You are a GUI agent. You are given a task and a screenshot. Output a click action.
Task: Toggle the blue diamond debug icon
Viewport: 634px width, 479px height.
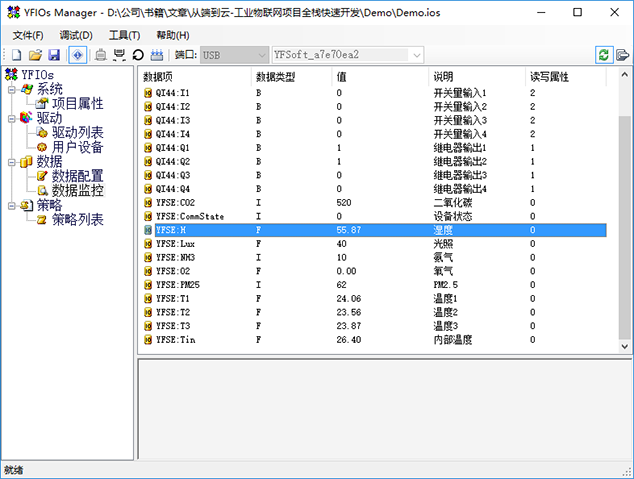pyautogui.click(x=78, y=55)
